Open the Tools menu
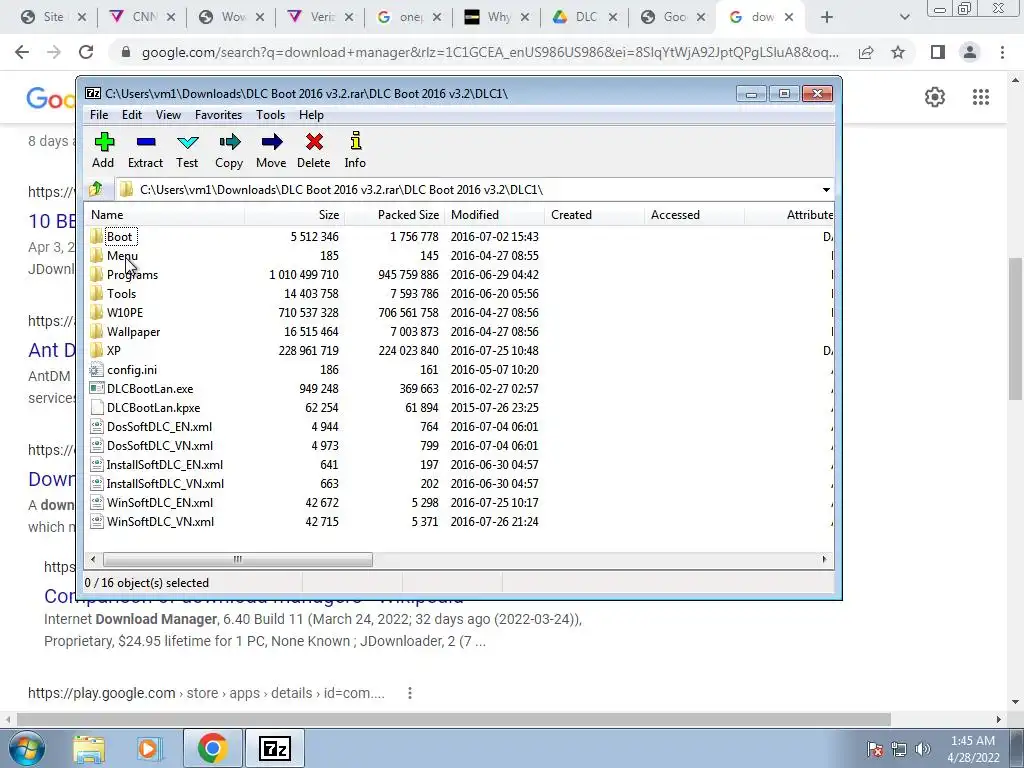This screenshot has height=768, width=1024. coord(270,115)
